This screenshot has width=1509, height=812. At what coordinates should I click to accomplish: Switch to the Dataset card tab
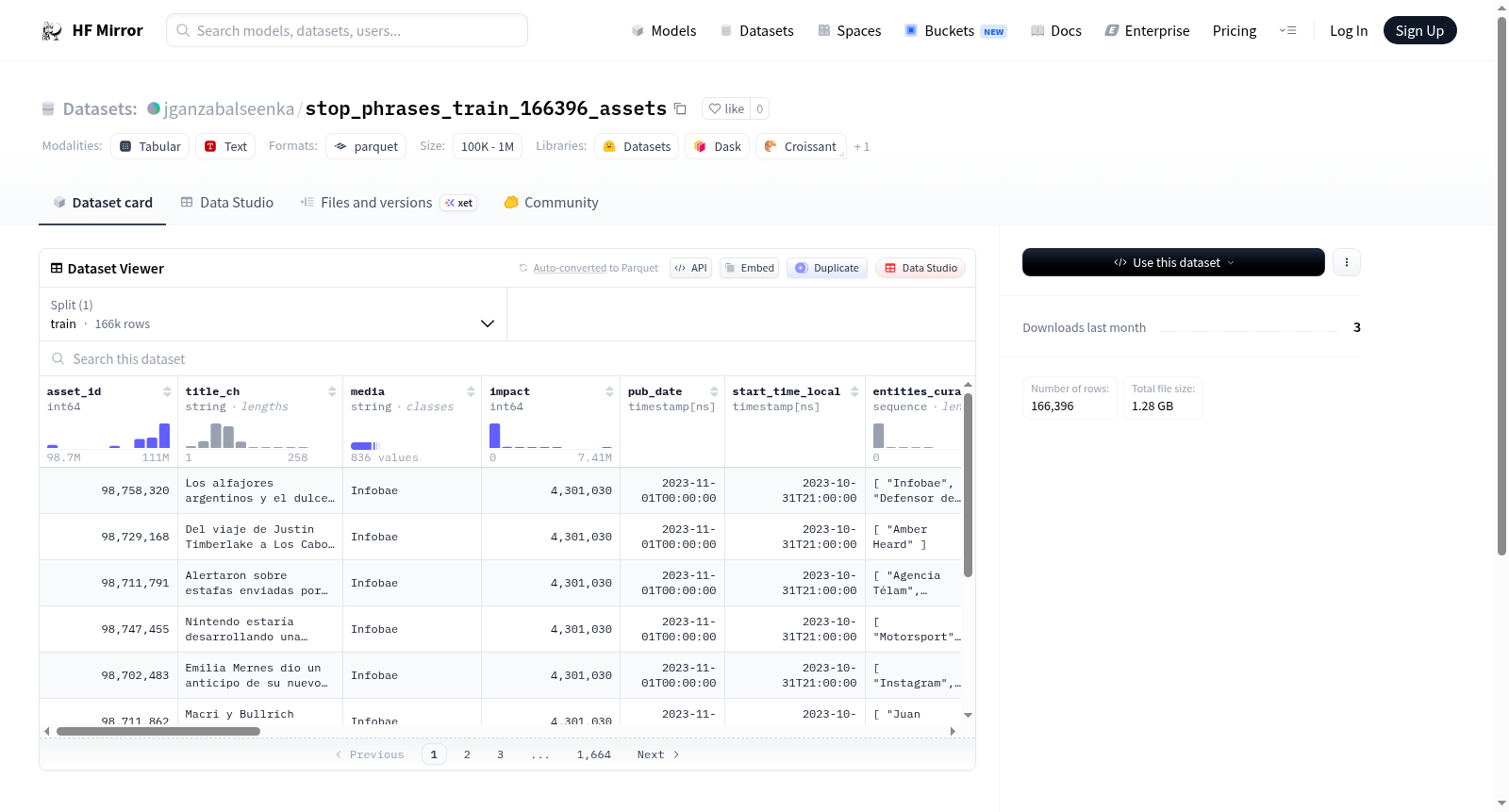102,202
